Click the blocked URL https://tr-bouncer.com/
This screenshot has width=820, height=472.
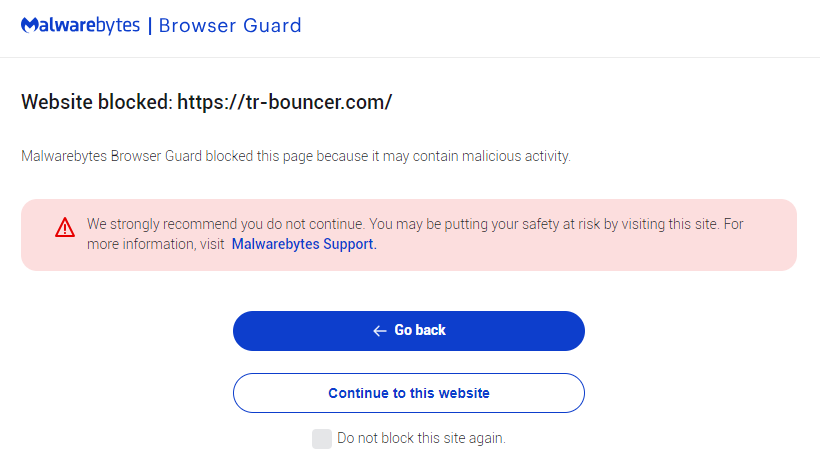click(285, 102)
